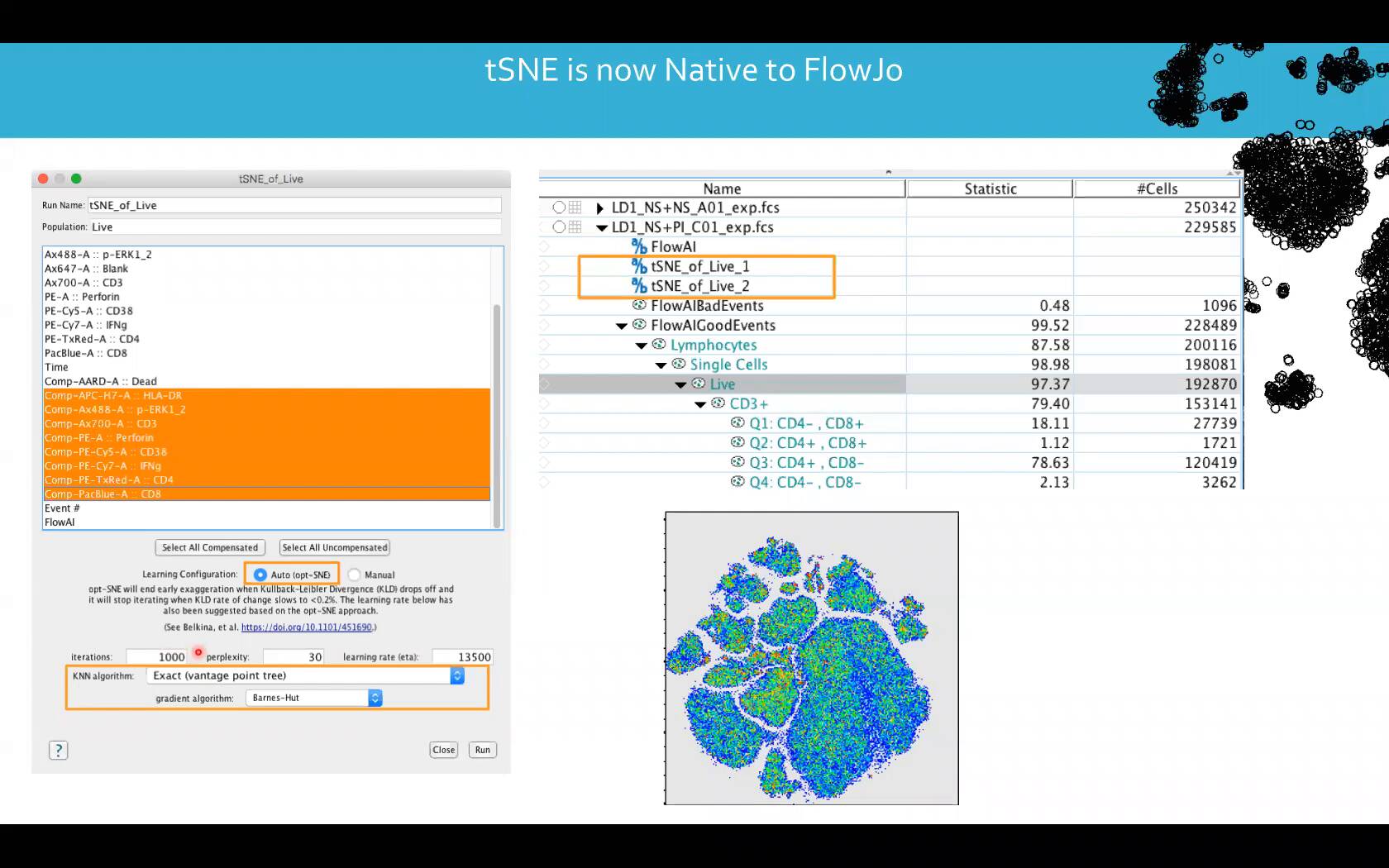The image size is (1389, 868).
Task: Select the Single Cells population row
Action: [x=890, y=365]
